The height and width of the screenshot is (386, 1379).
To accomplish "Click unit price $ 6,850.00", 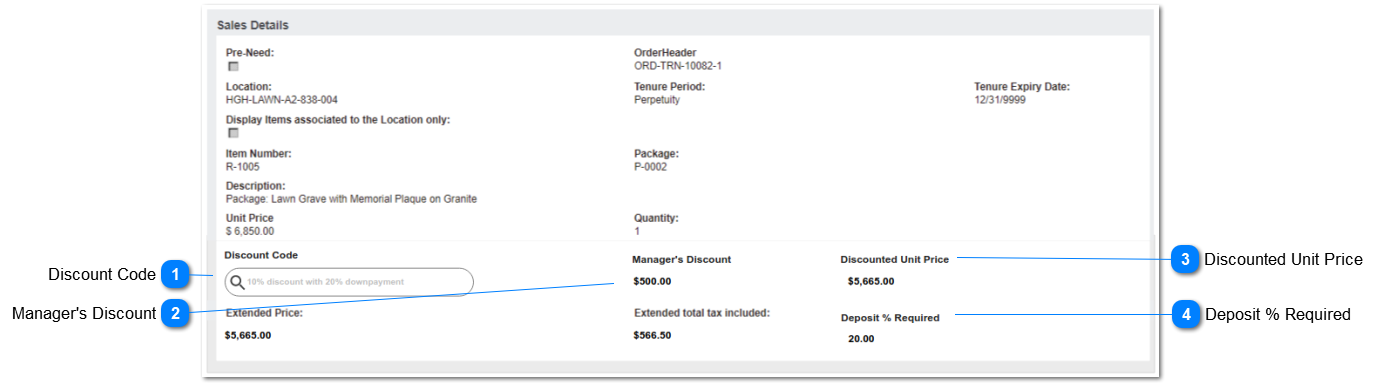I will (250, 231).
